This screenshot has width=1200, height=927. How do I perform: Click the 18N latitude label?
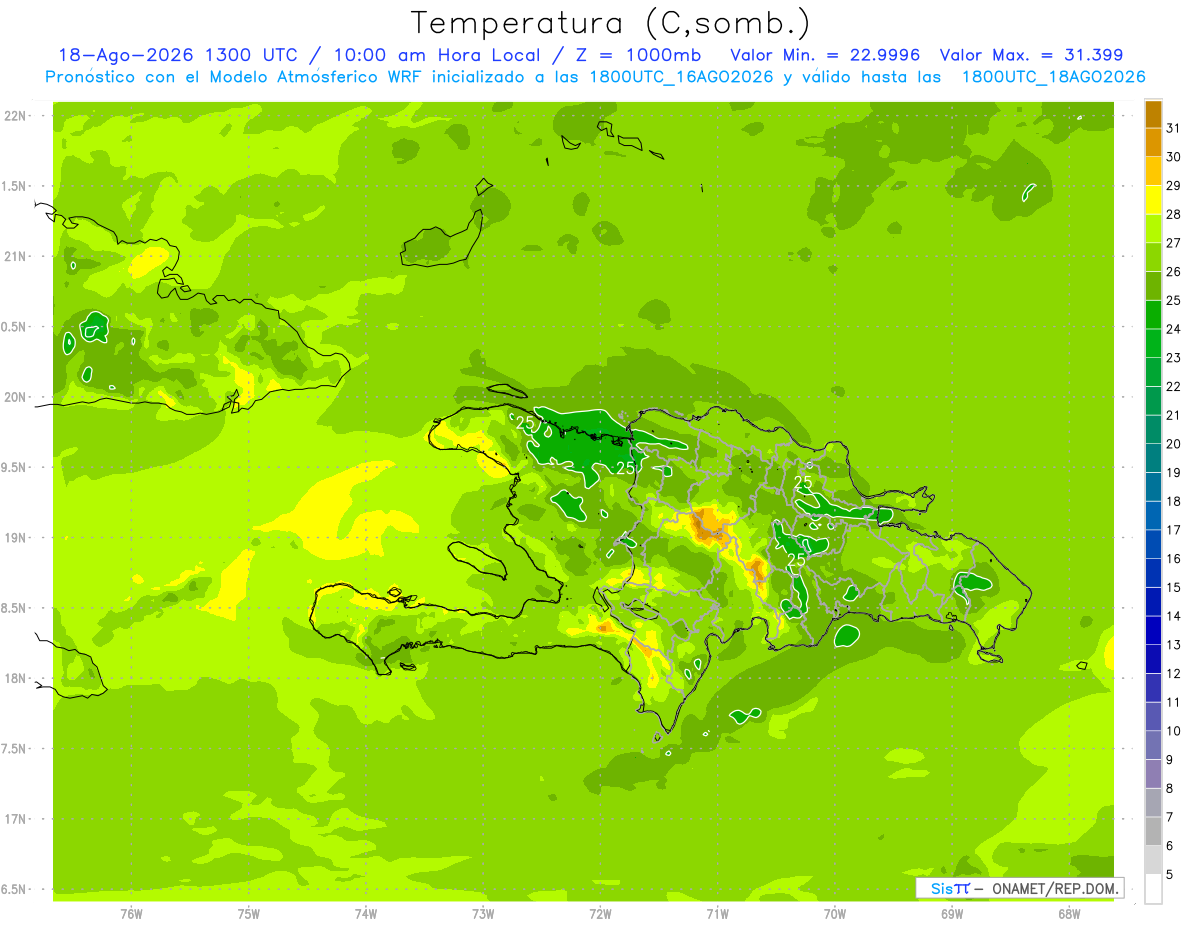point(15,679)
